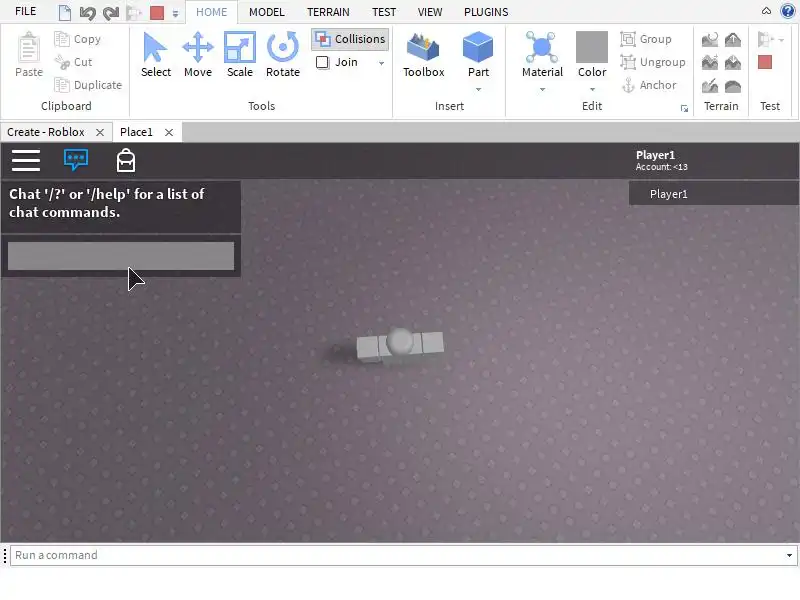Click the Cut button

click(x=73, y=62)
